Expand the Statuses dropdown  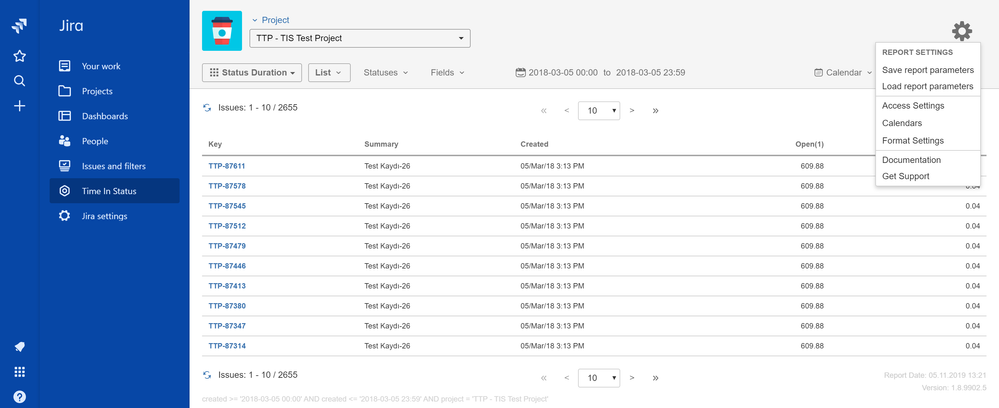click(385, 73)
